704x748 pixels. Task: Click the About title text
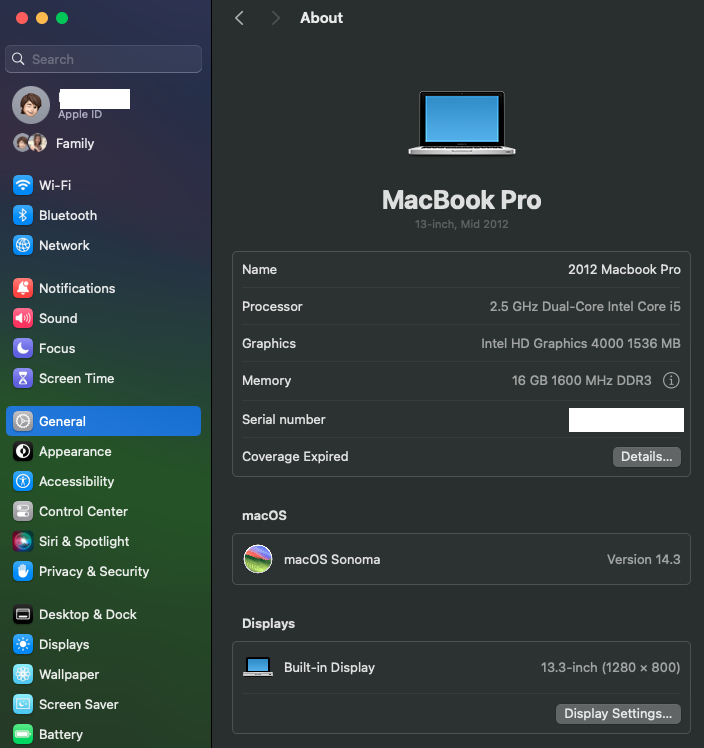[321, 18]
